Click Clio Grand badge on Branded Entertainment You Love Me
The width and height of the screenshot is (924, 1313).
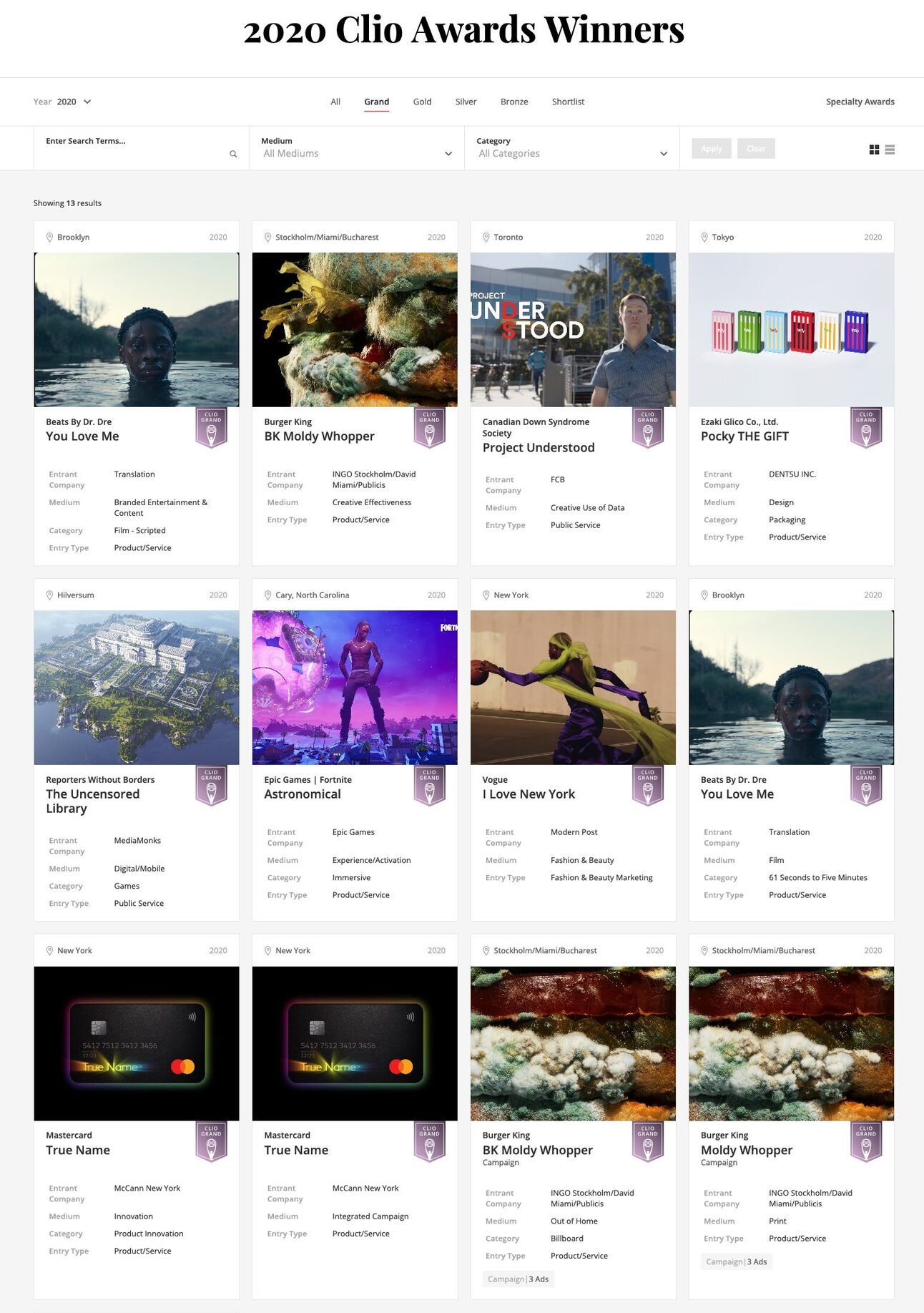click(211, 428)
